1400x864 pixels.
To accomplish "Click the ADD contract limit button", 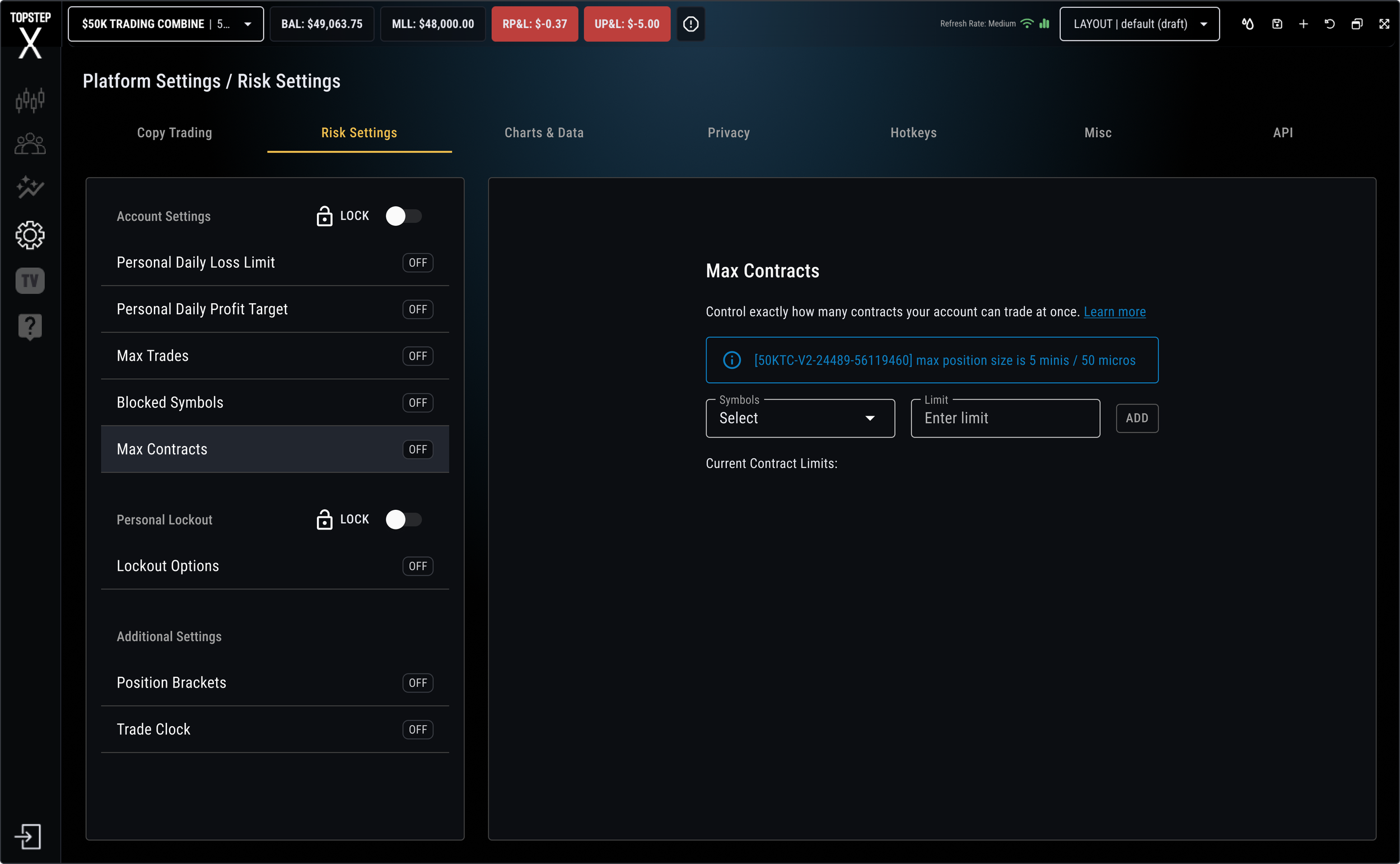I will tap(1137, 419).
